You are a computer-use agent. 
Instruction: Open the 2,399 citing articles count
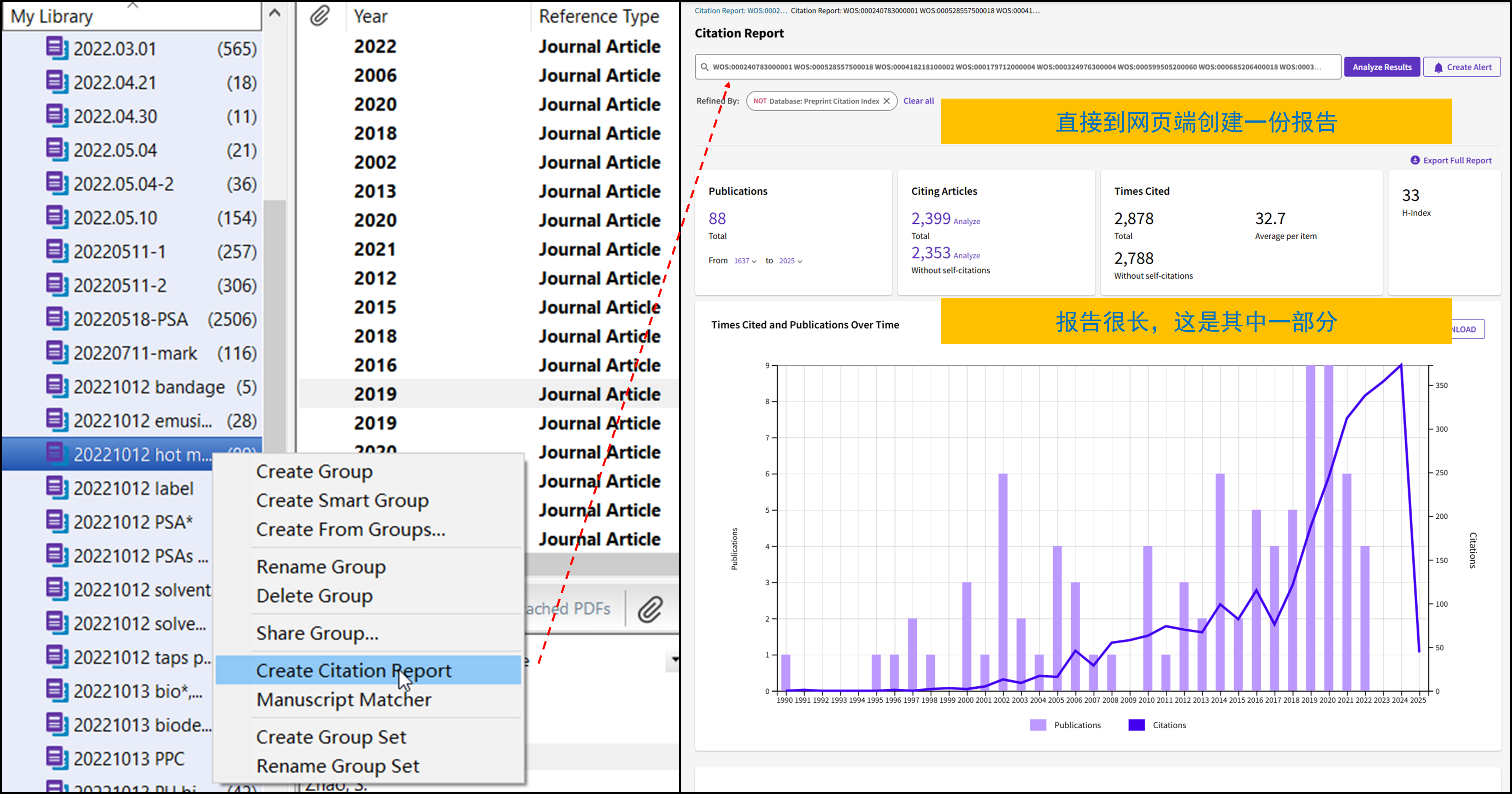(930, 218)
